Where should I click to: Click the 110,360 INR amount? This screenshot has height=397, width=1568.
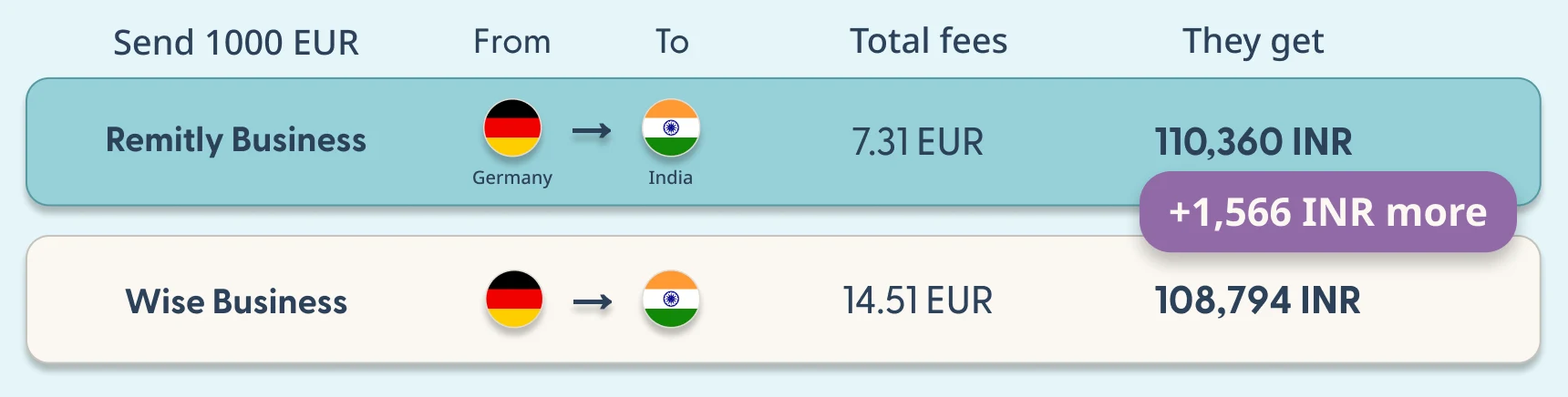click(x=1253, y=142)
